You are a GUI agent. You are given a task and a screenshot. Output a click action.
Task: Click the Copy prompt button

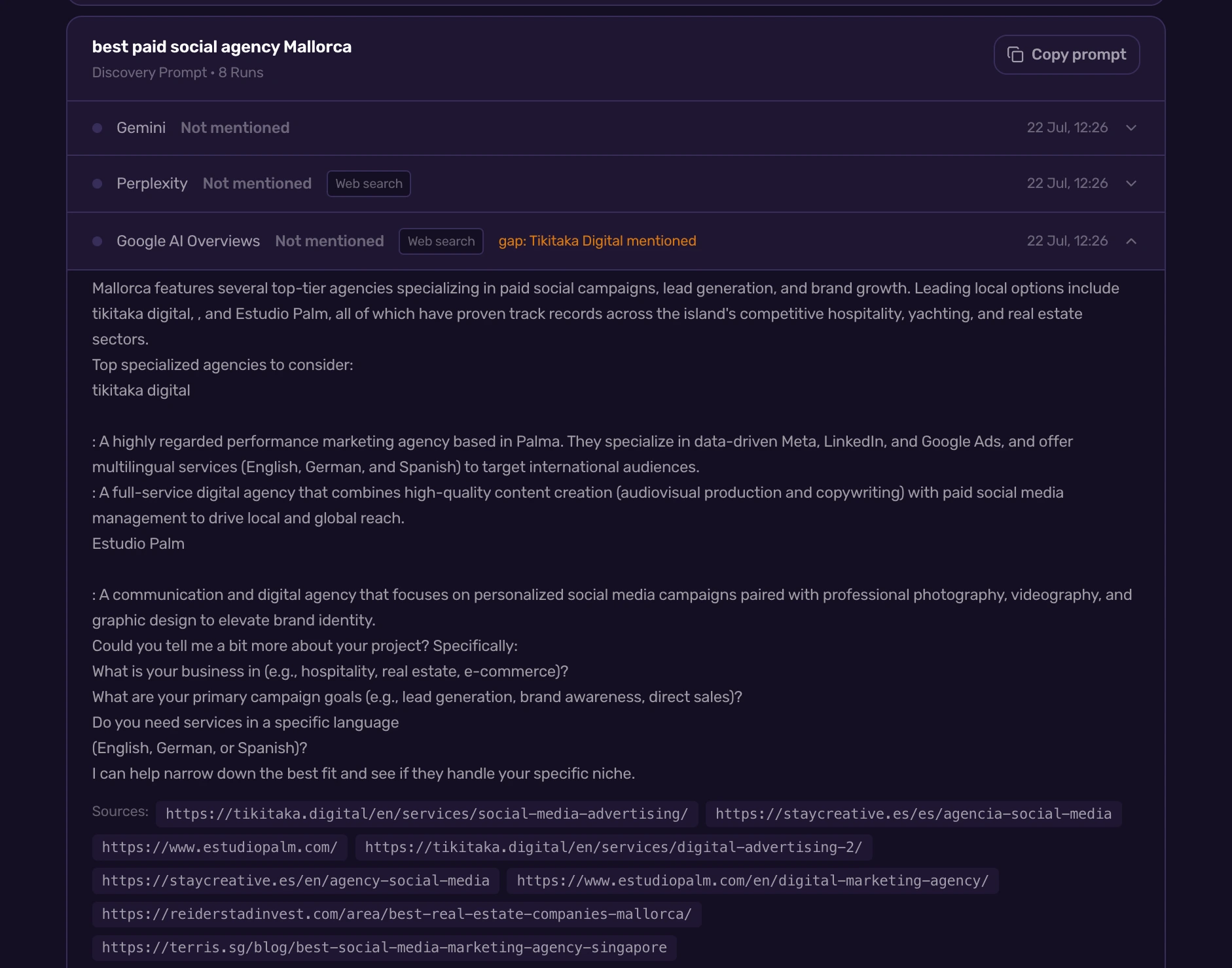1066,54
